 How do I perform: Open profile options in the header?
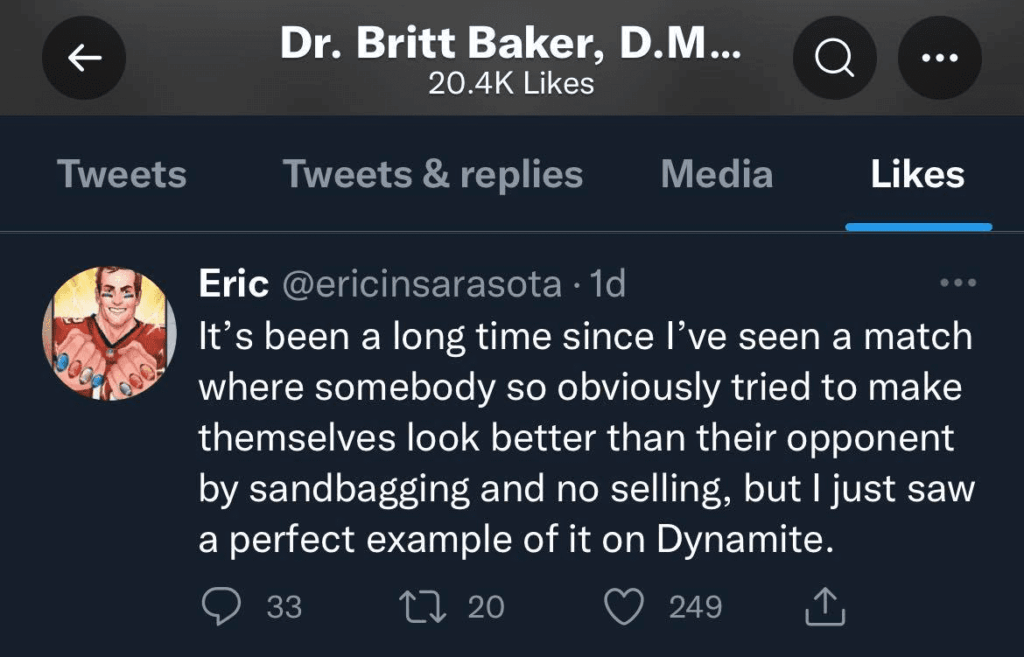(x=940, y=59)
